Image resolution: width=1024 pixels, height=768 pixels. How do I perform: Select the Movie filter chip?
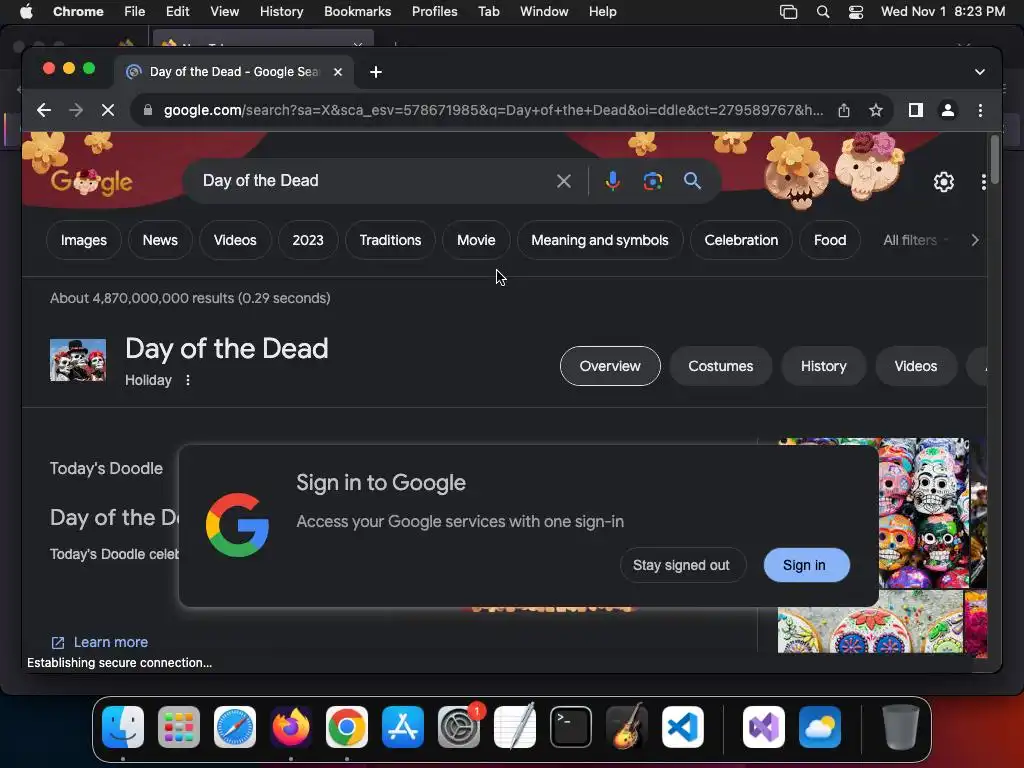coord(476,240)
